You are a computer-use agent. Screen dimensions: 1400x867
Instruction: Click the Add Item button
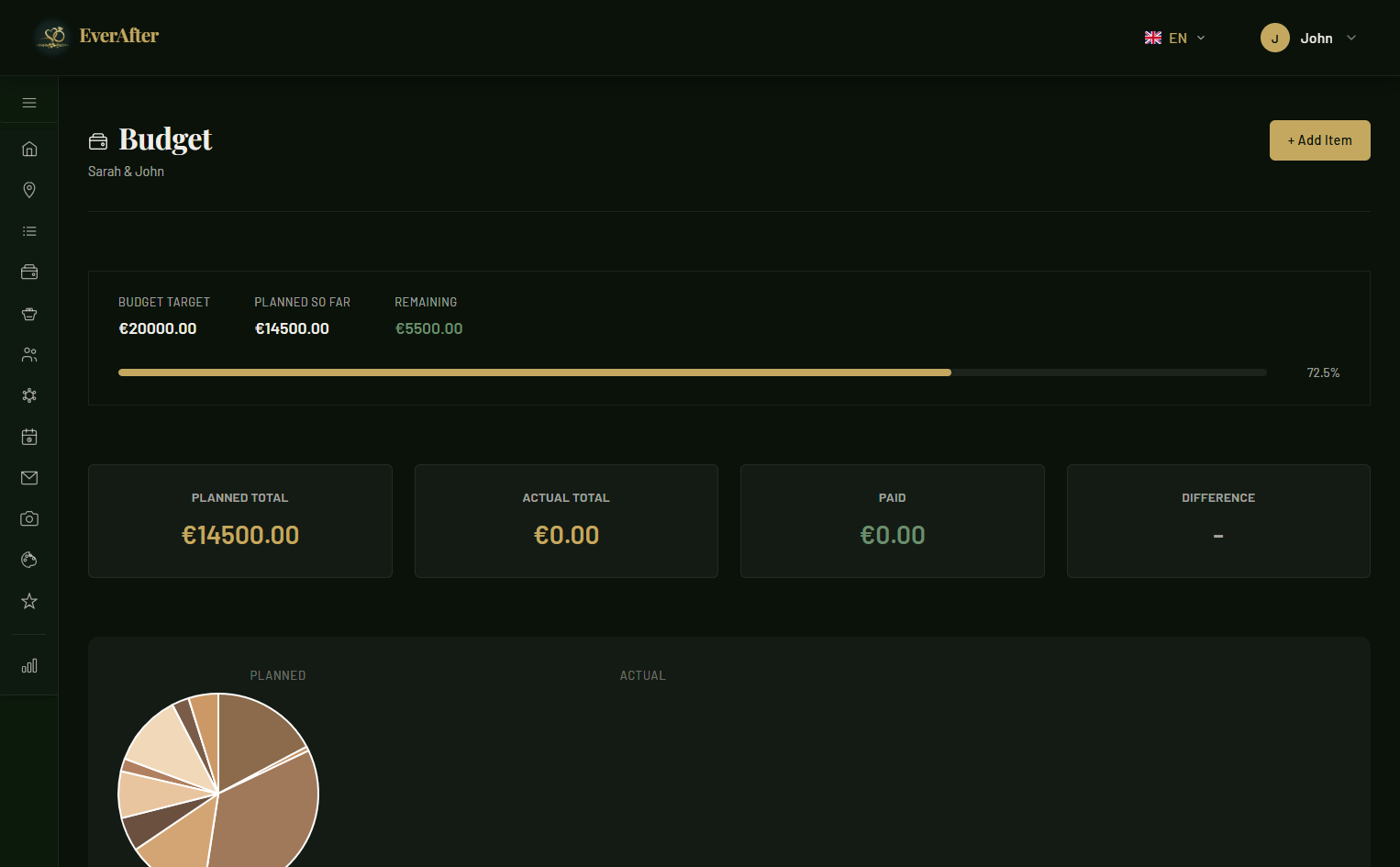point(1319,140)
